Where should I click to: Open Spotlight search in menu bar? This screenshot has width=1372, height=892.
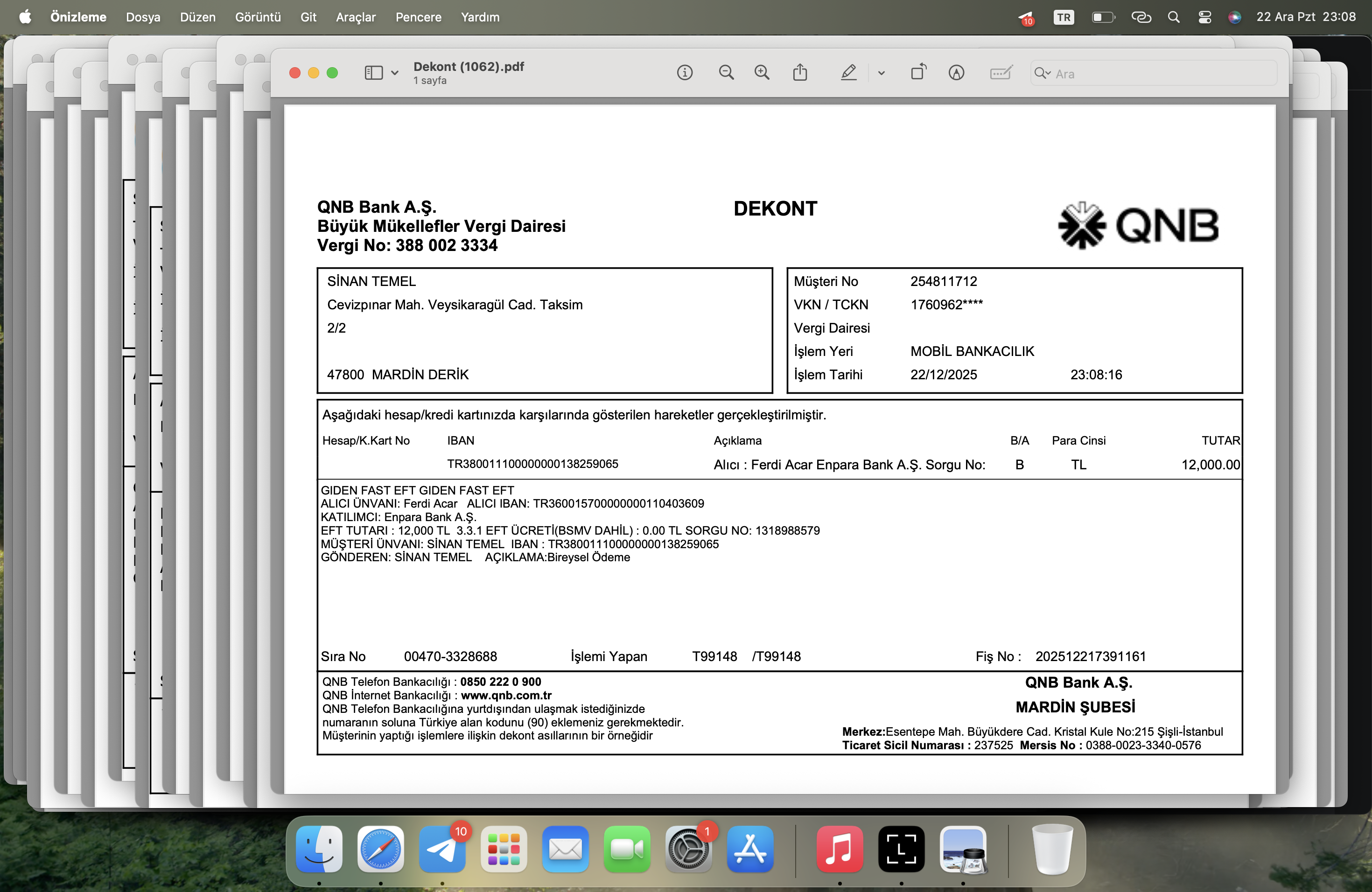coord(1174,17)
